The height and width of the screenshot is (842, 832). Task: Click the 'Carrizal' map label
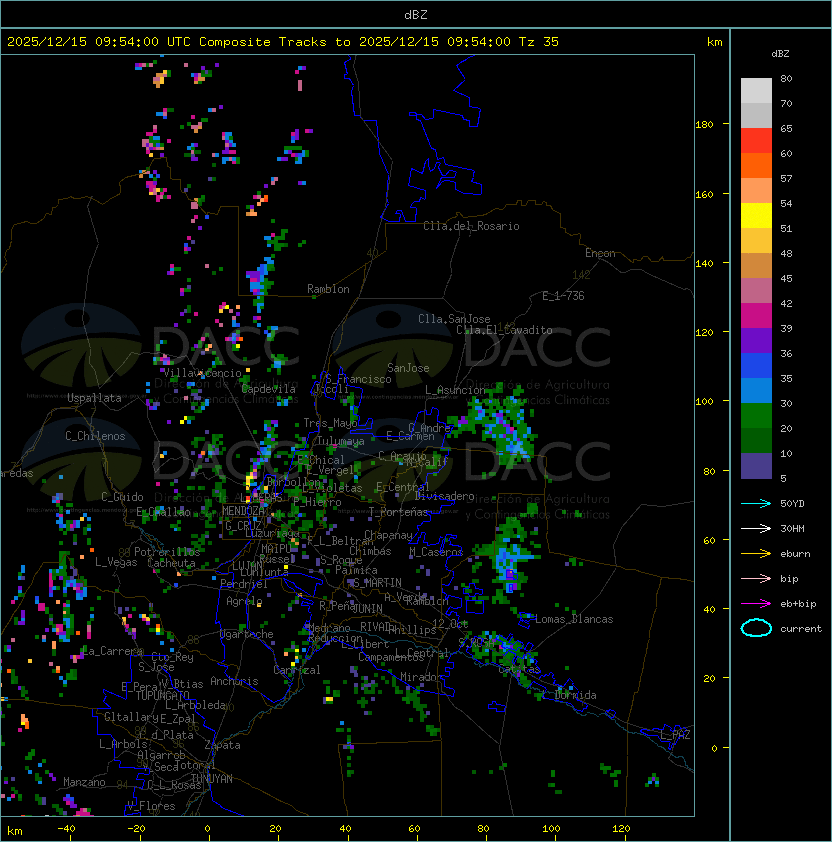coord(296,670)
